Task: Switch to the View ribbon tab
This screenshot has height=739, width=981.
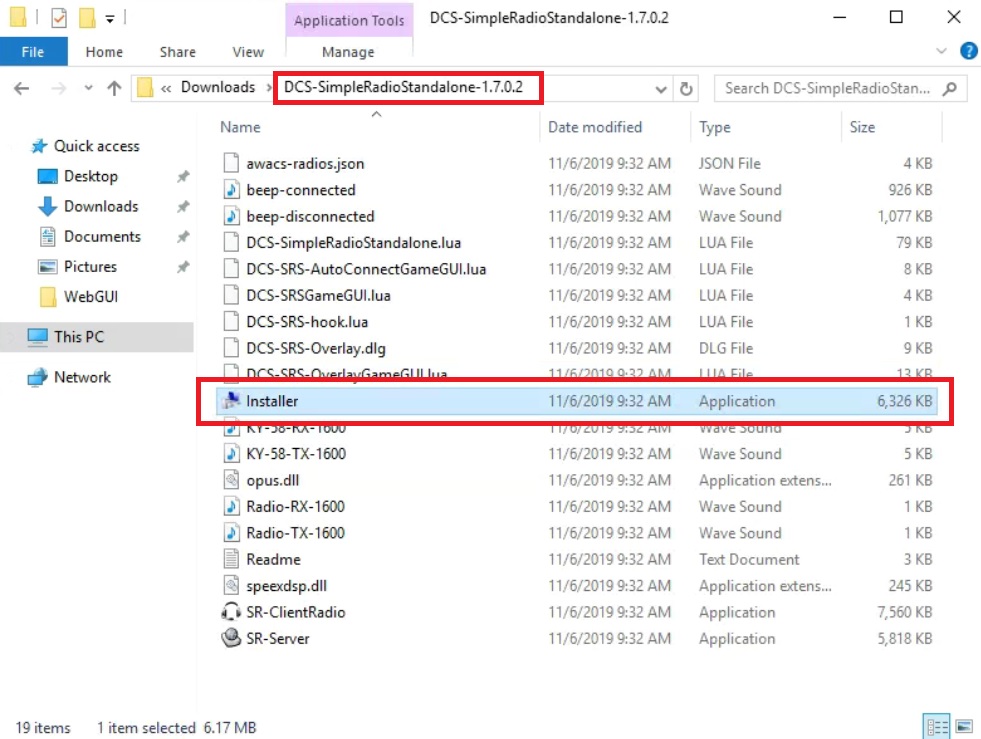Action: pos(248,52)
